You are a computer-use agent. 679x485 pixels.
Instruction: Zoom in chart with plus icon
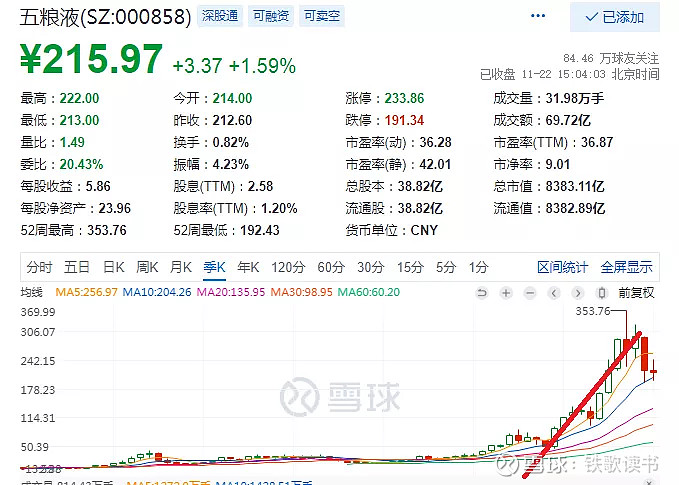point(505,293)
